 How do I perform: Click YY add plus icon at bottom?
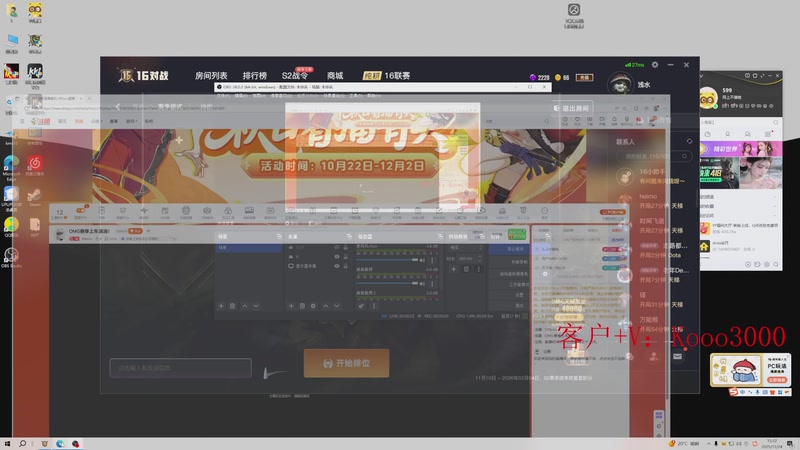(x=748, y=264)
